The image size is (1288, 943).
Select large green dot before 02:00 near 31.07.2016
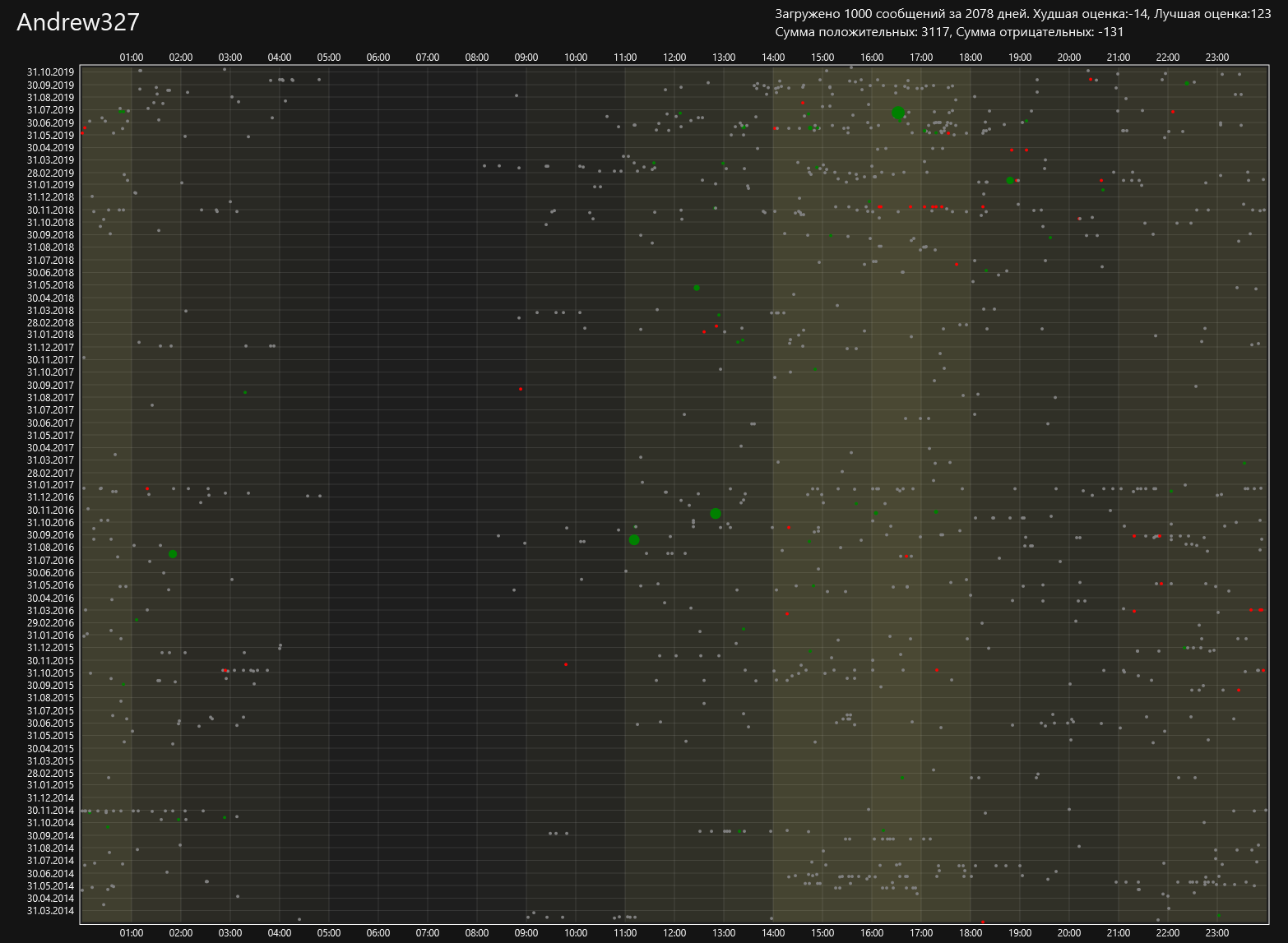(173, 554)
